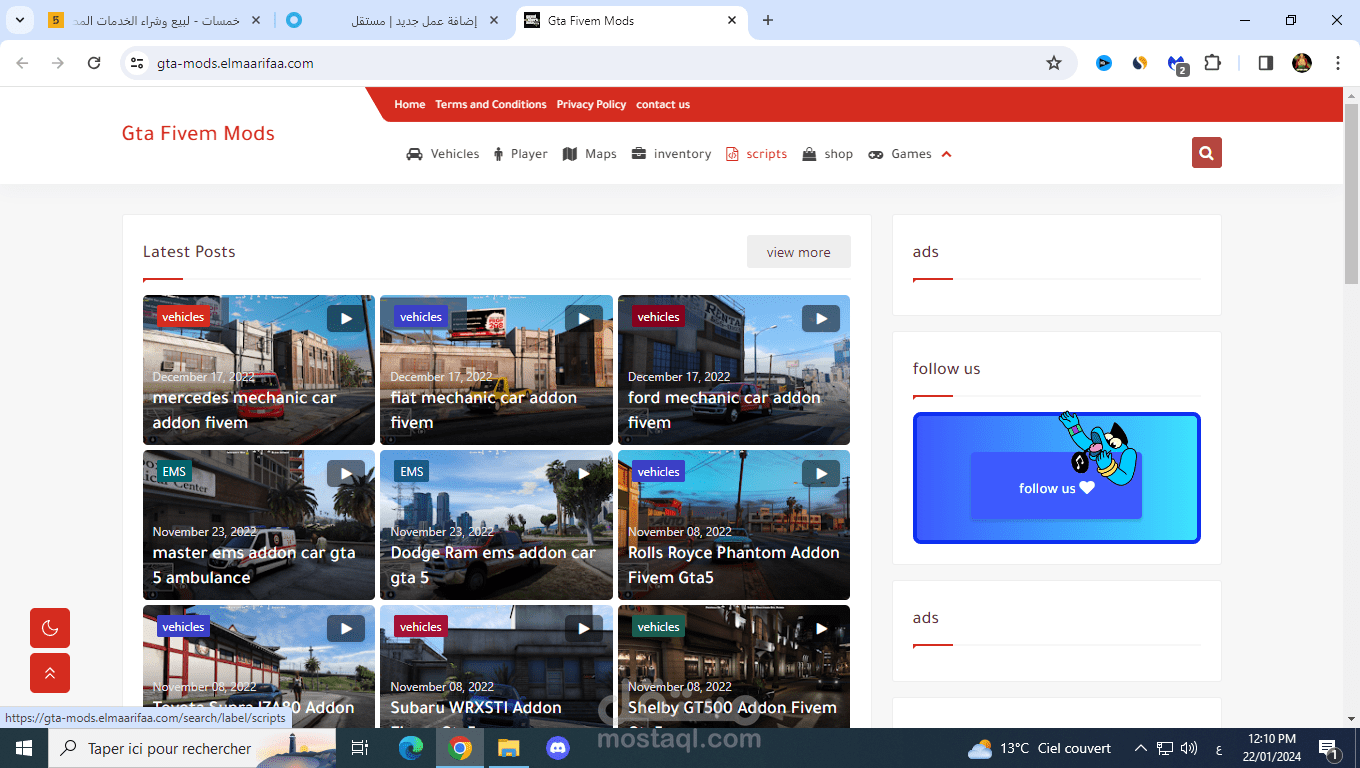1360x768 pixels.
Task: View site information icon in address bar
Action: click(x=138, y=63)
